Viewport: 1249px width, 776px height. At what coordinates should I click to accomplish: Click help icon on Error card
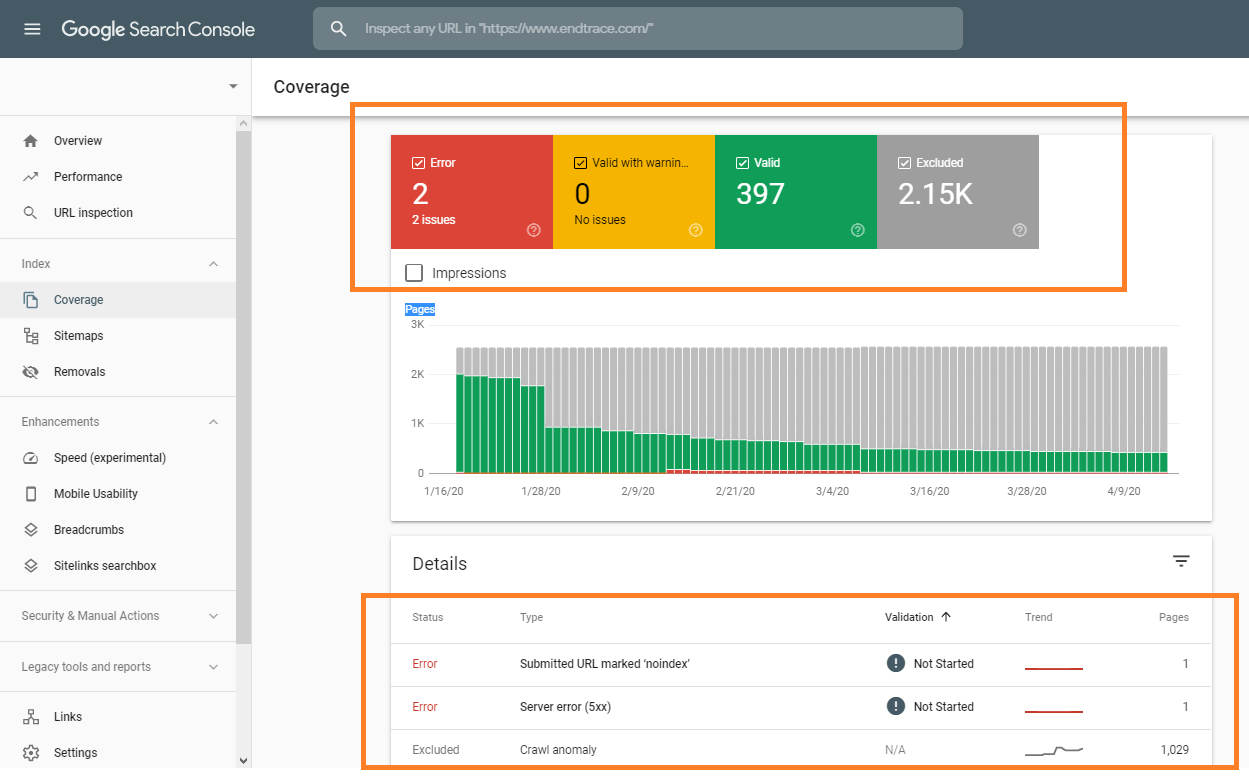pos(534,230)
